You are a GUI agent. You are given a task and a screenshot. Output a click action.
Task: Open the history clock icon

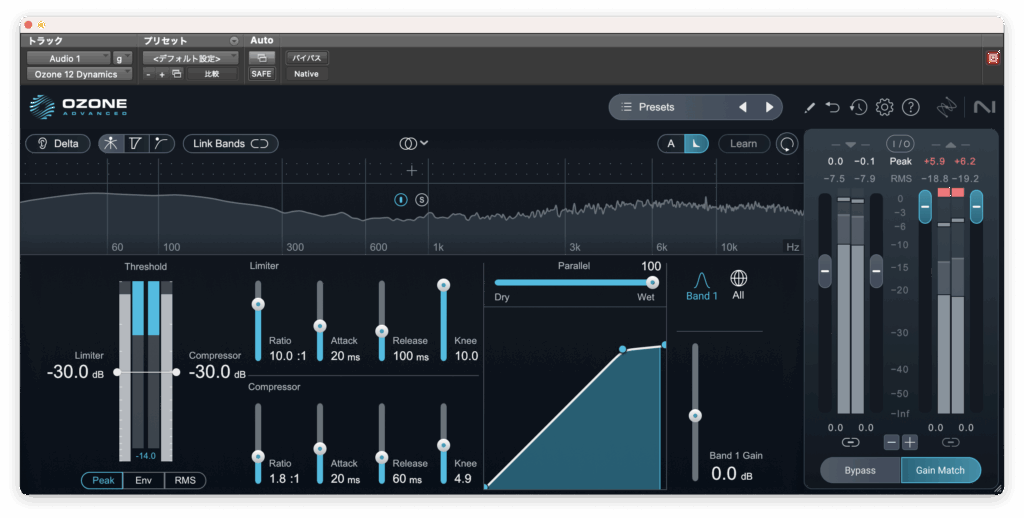tap(858, 107)
